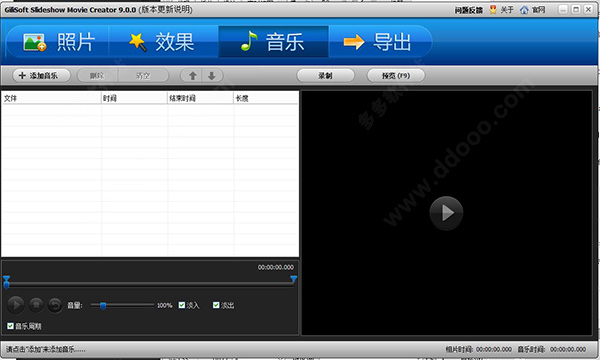Move selected music down with down arrow
600x360 pixels.
[212, 76]
